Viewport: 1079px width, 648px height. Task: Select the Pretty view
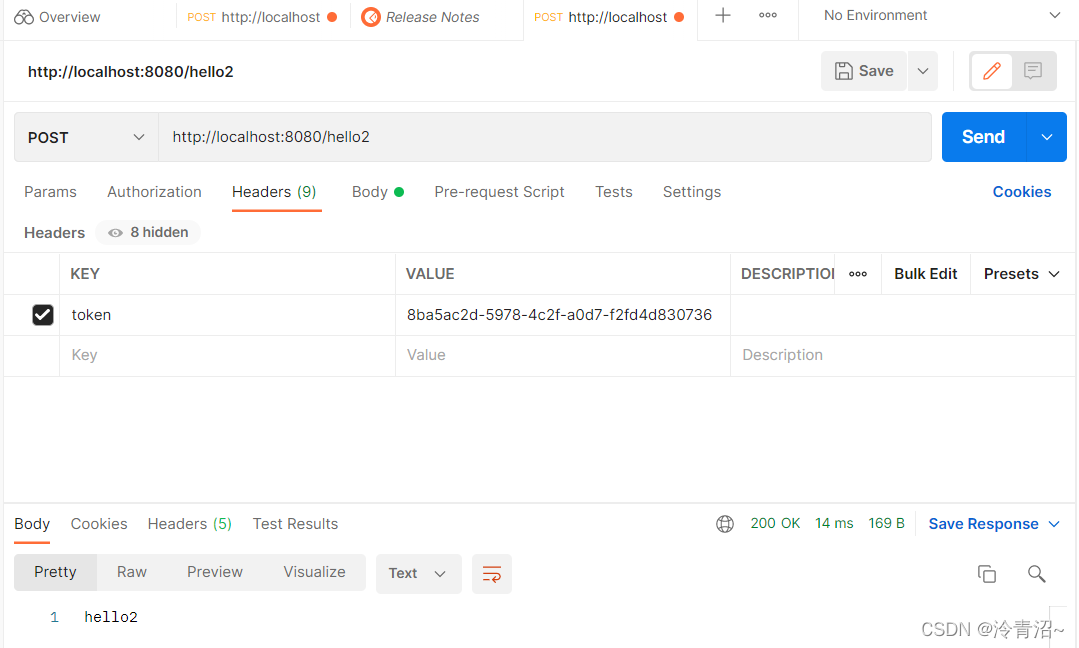55,572
